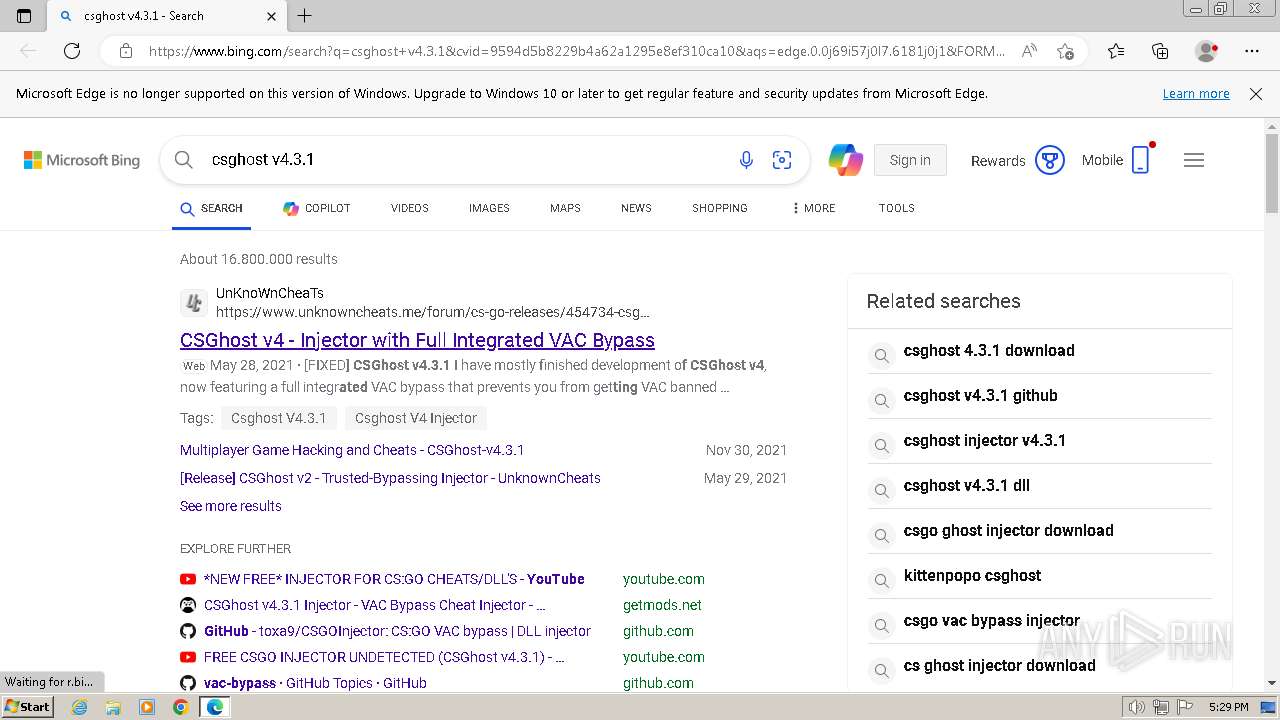
Task: Open a new browser tab
Action: [x=305, y=16]
